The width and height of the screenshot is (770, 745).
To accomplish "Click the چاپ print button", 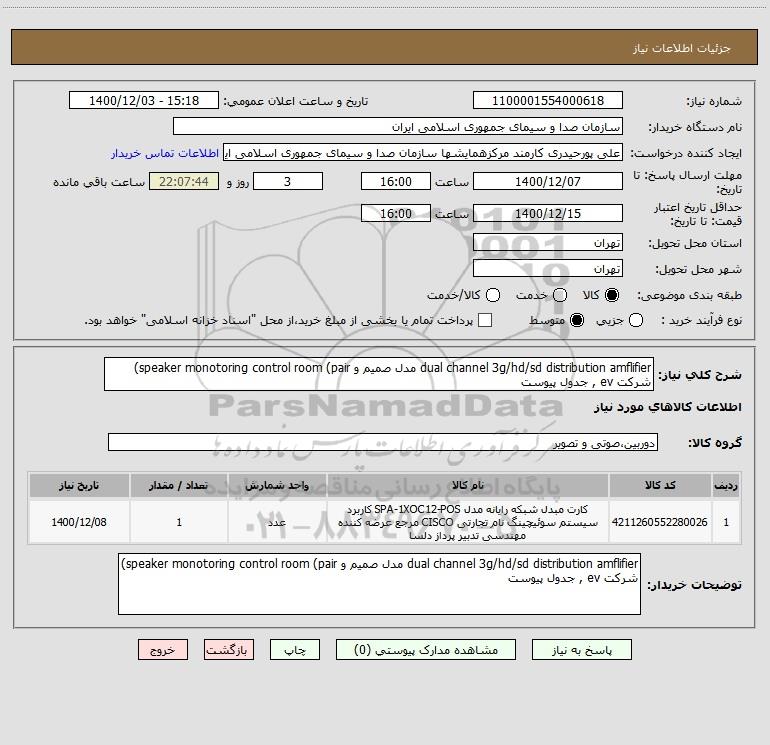I will tap(295, 650).
